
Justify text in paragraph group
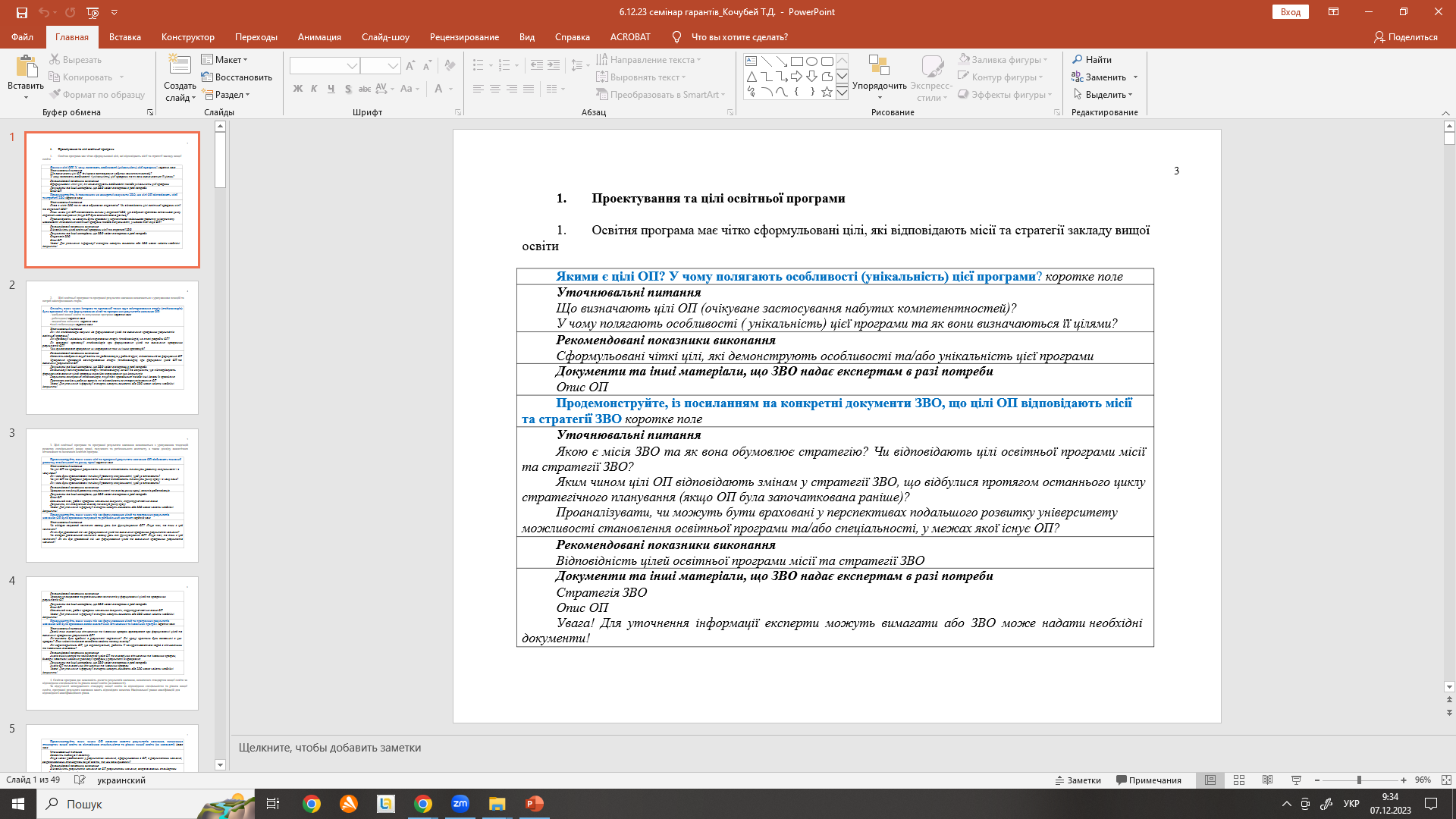click(528, 89)
